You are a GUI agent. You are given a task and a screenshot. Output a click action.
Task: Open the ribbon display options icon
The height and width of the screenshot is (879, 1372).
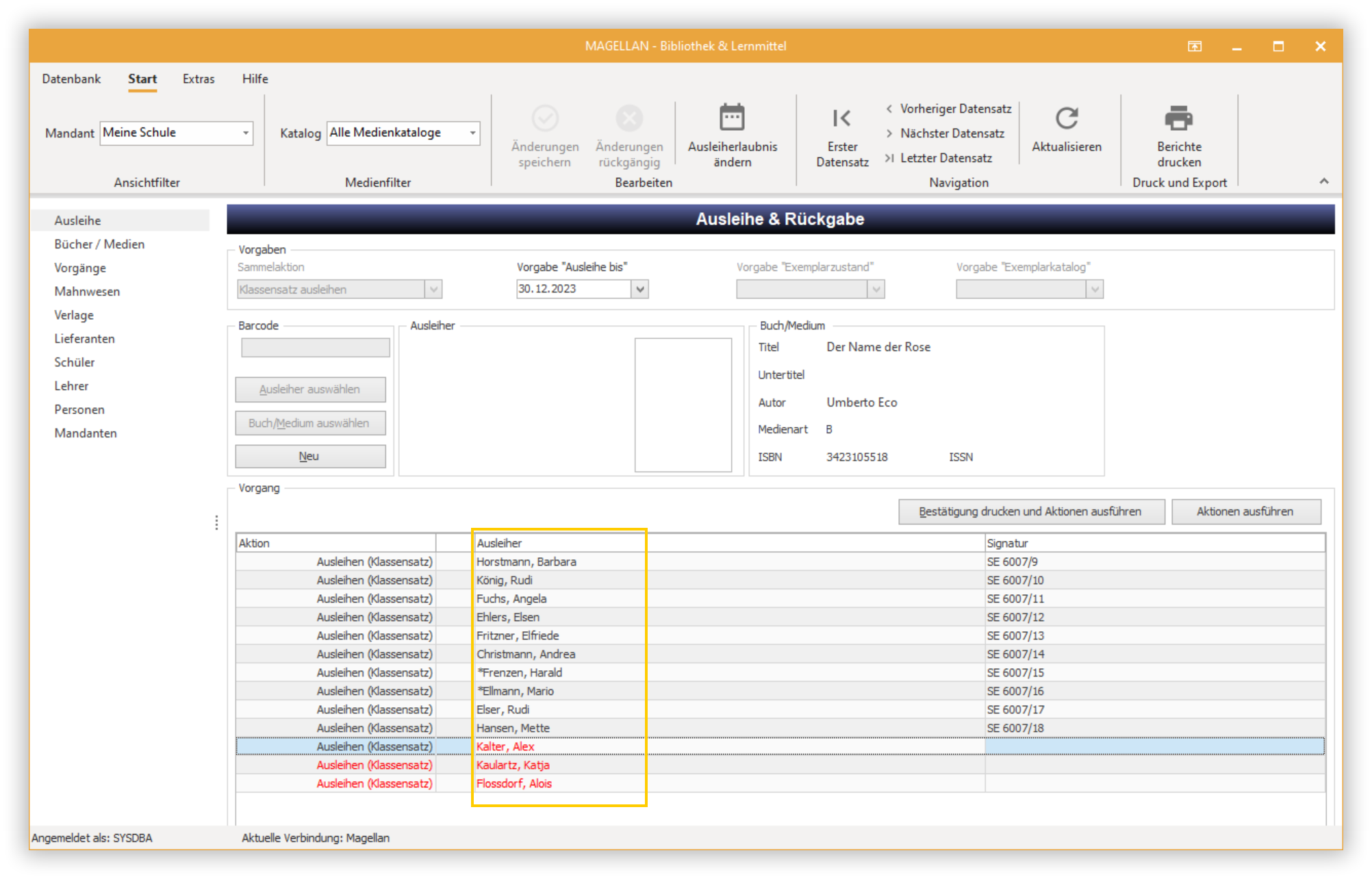pos(1195,47)
